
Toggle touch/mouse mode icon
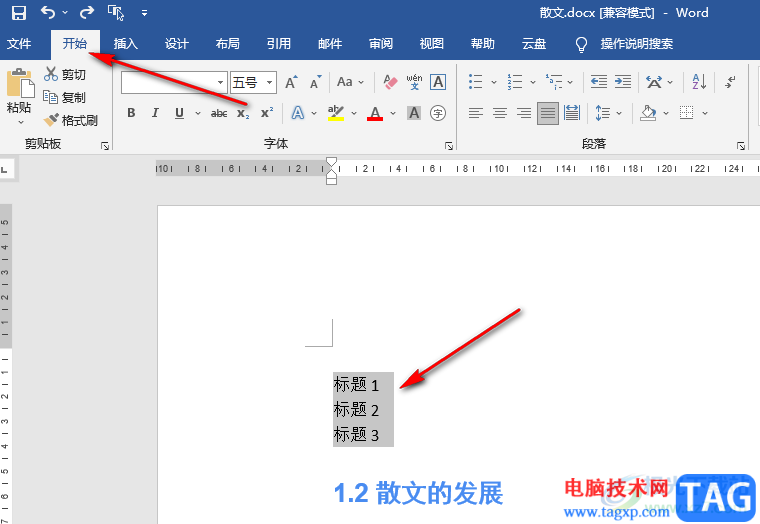(116, 13)
